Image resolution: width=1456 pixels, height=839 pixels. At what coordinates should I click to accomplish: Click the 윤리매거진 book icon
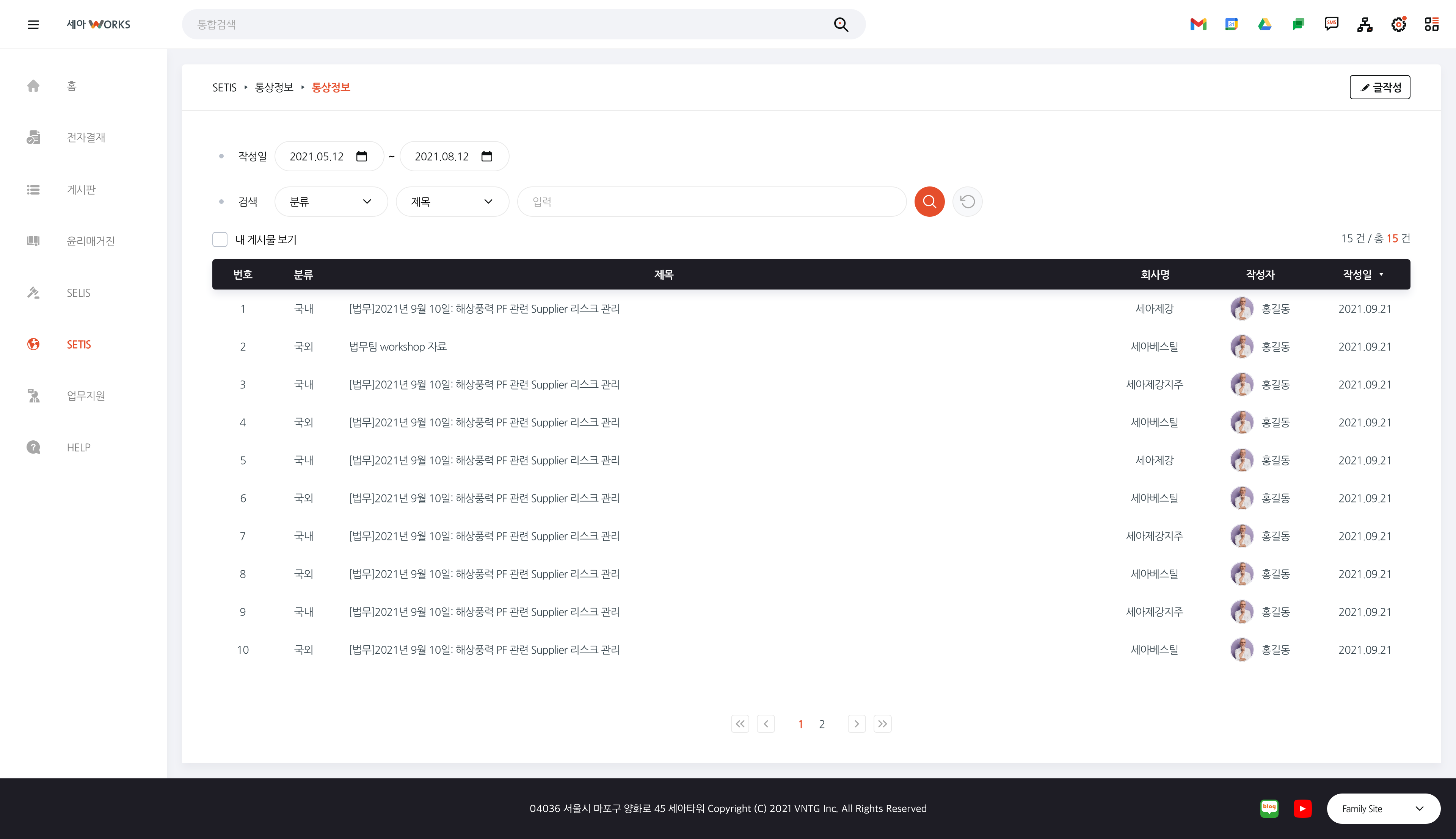coord(33,241)
